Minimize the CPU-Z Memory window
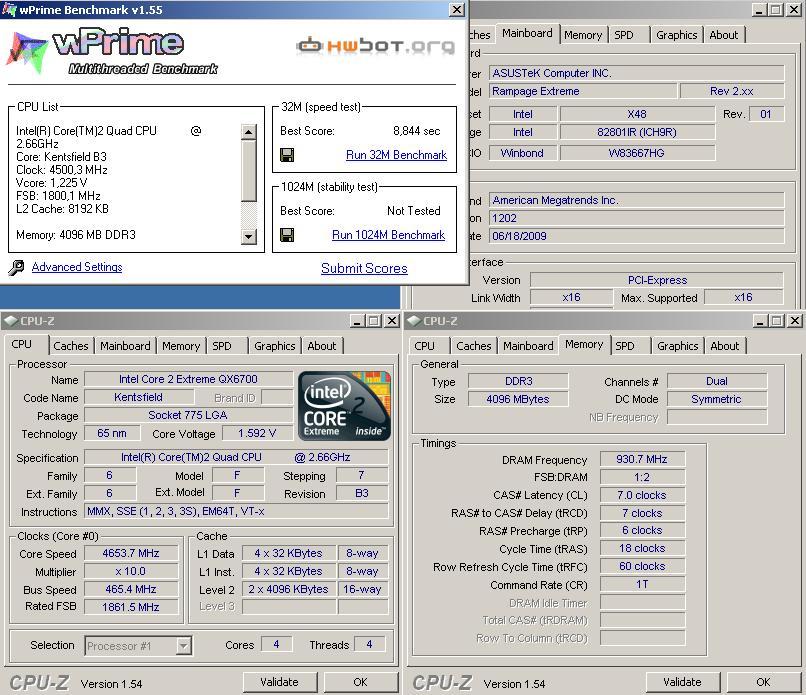 point(761,321)
